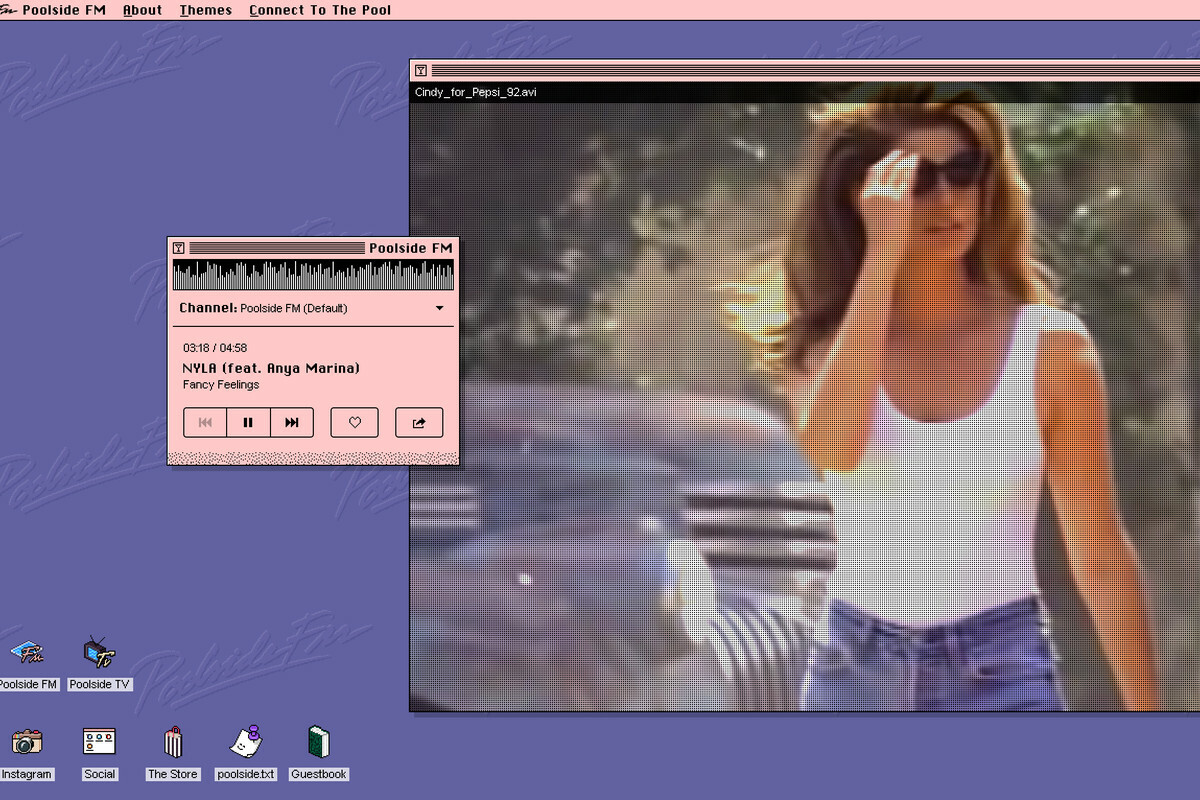
Task: Click the audio waveform visualizer
Action: coord(313,275)
